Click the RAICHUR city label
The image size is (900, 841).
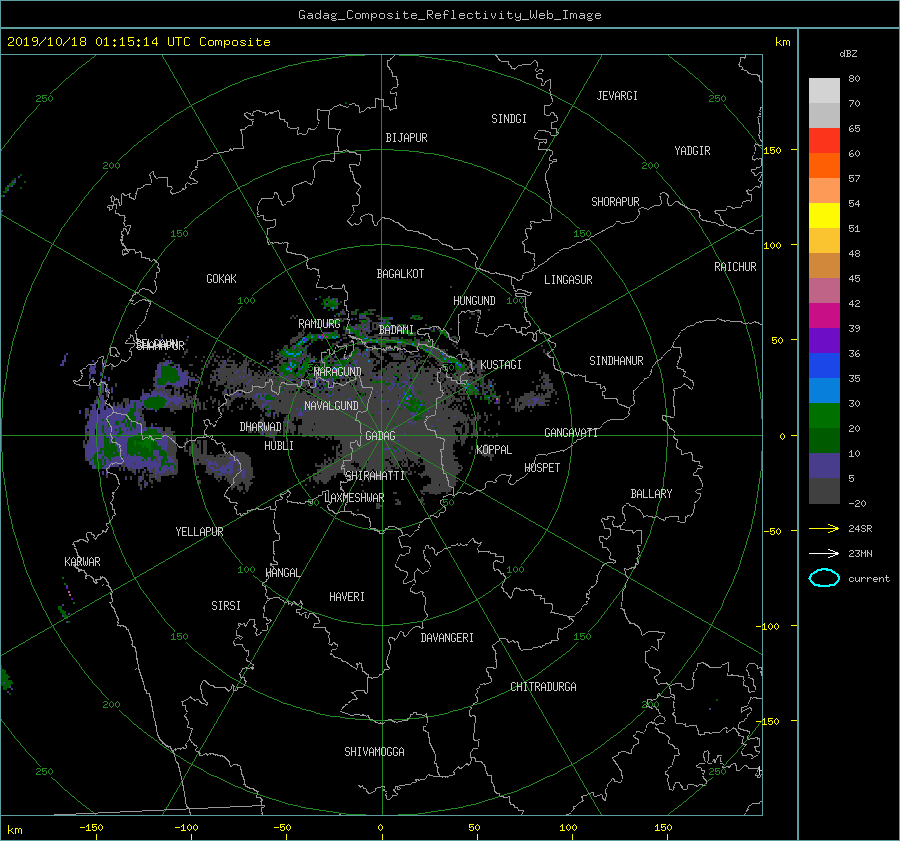735,267
